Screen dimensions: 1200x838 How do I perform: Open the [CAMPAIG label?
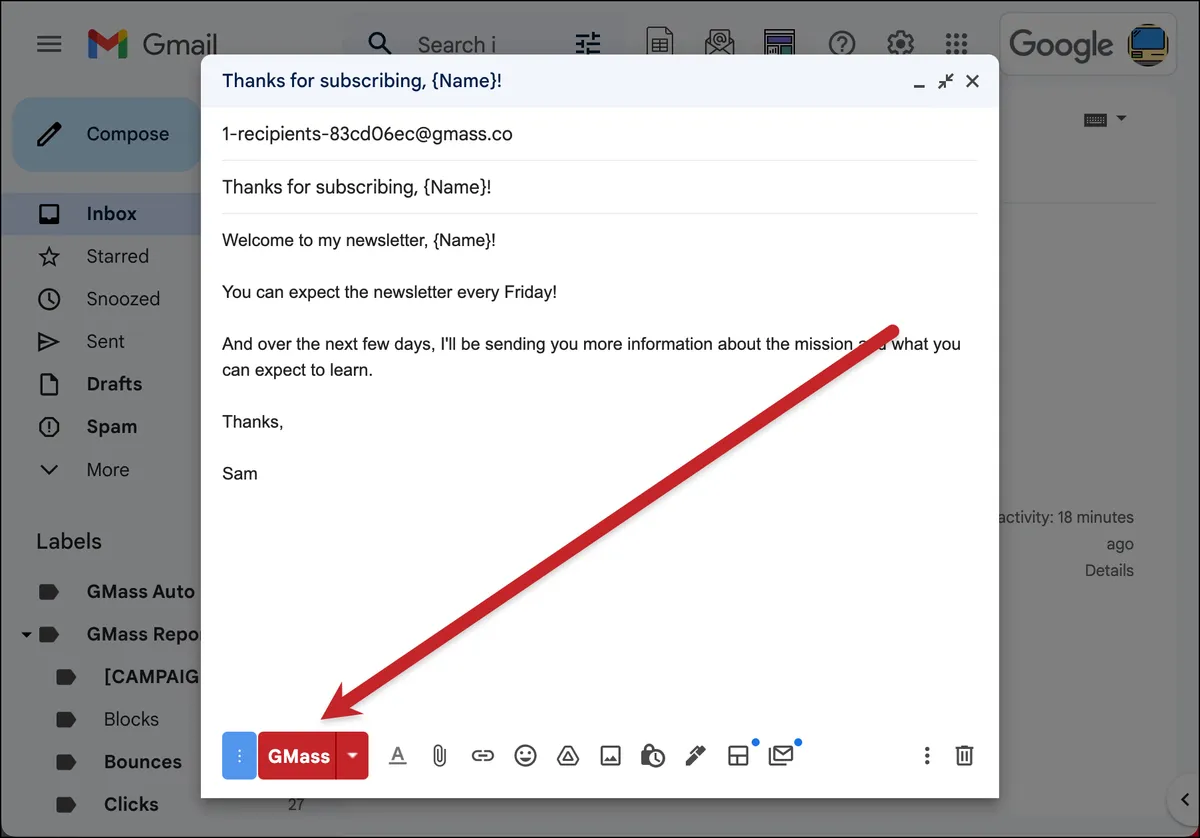pos(151,677)
